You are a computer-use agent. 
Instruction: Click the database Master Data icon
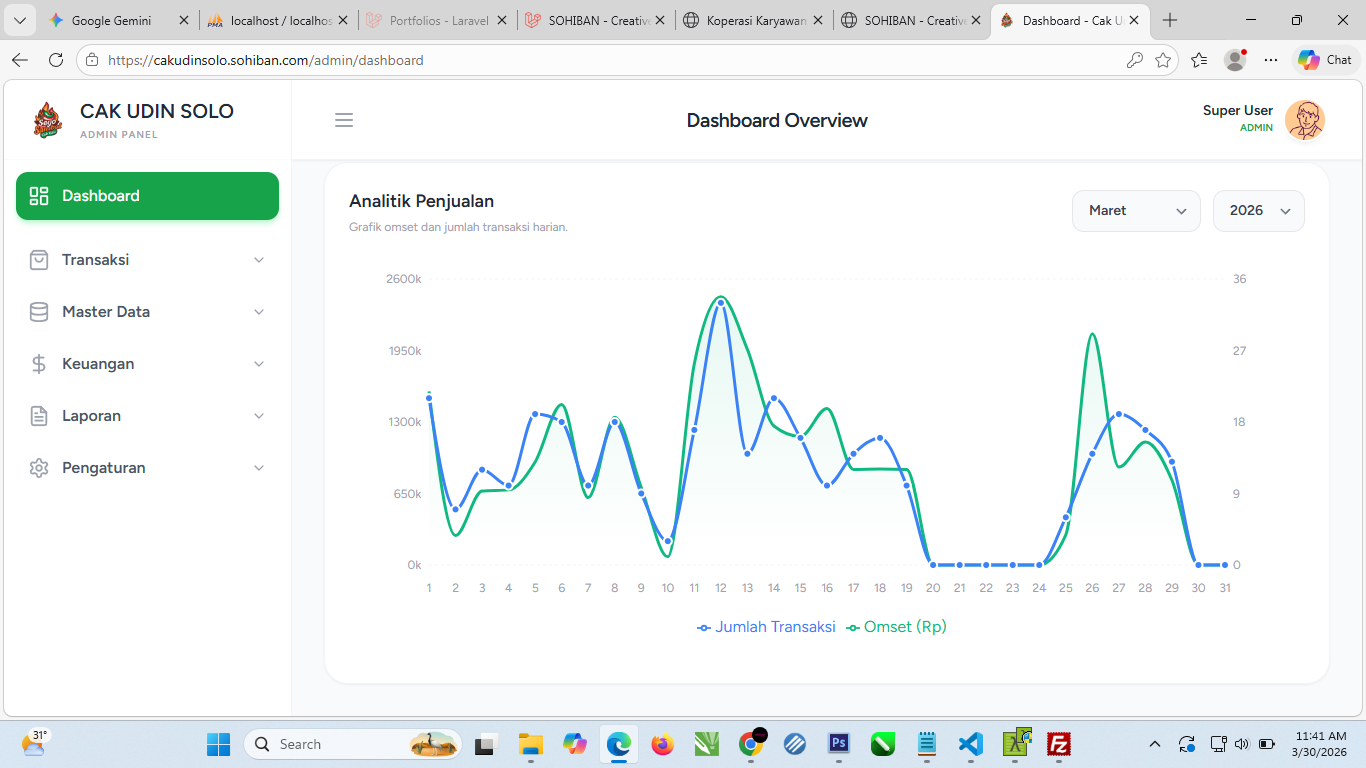39,312
